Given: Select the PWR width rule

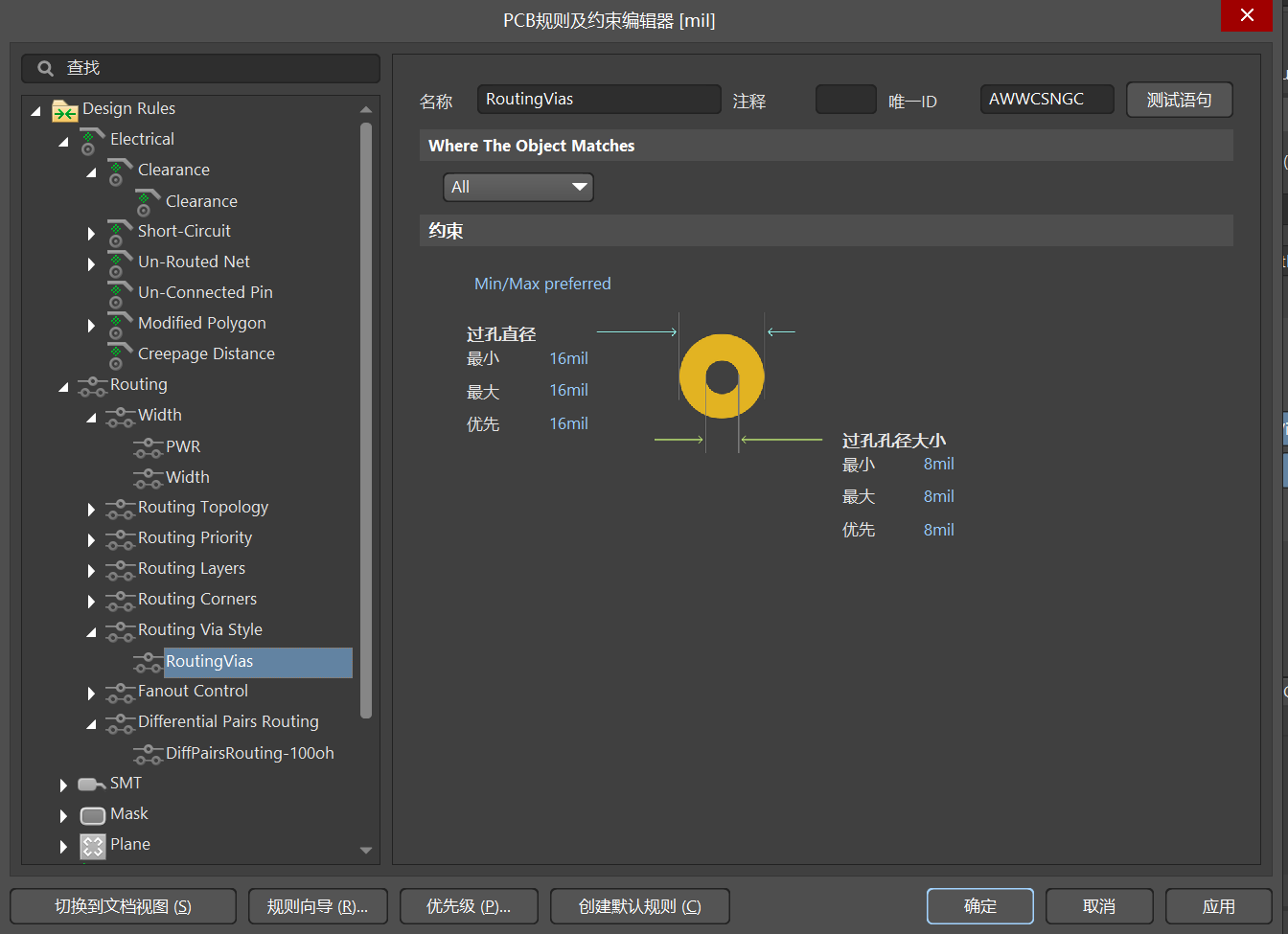Looking at the screenshot, I should (183, 446).
